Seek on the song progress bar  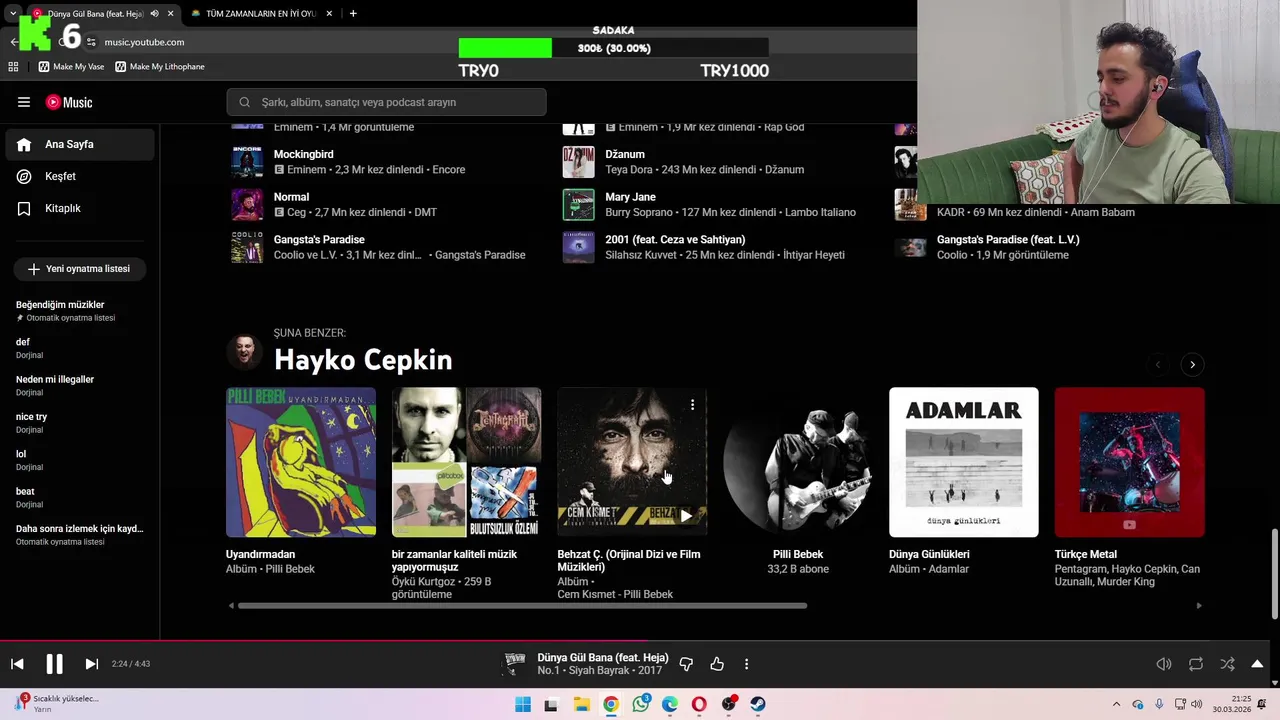(x=640, y=641)
